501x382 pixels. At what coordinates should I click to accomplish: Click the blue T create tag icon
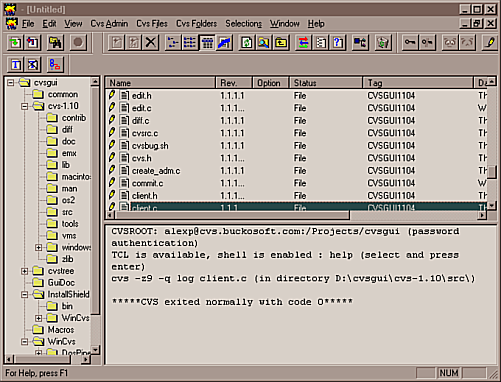[x=15, y=64]
